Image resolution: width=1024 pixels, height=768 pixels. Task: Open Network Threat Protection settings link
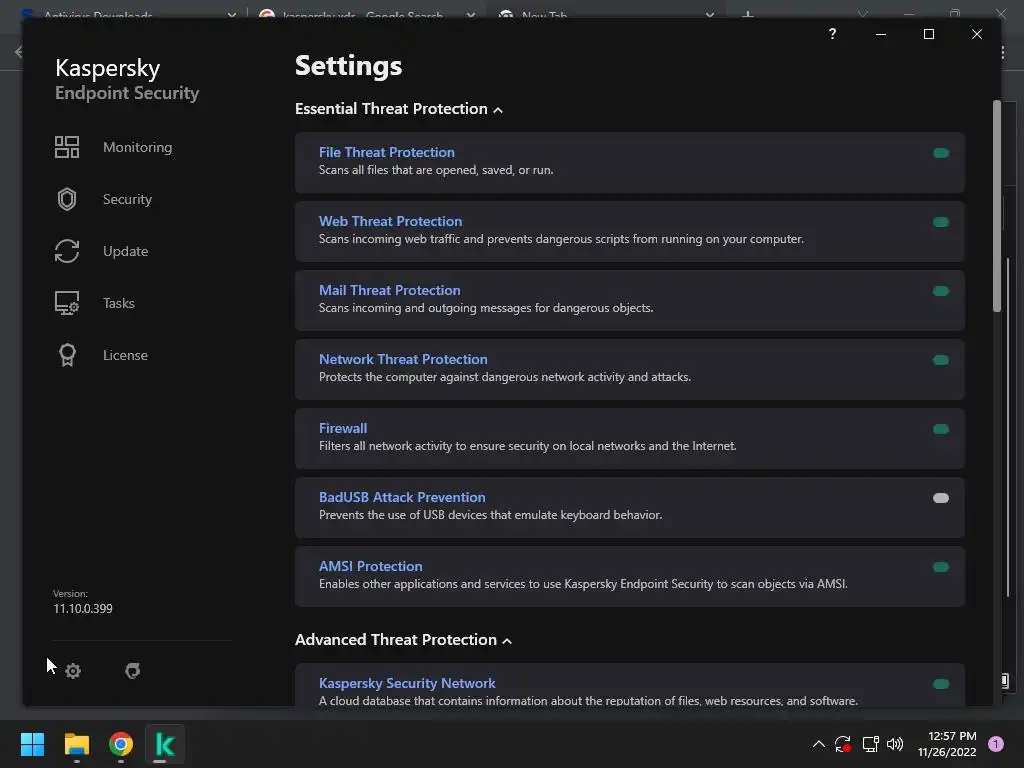pos(403,359)
